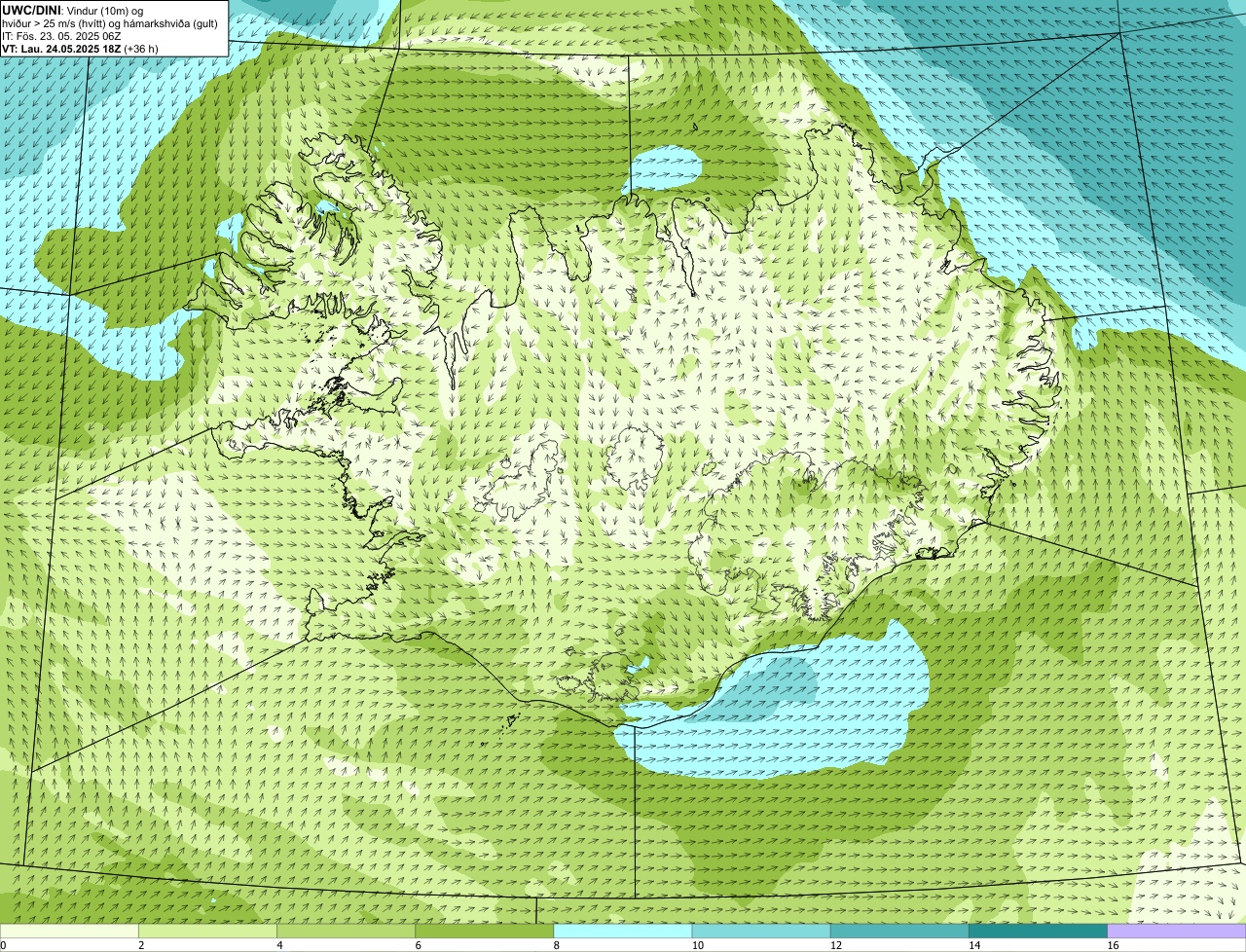Select the 6–8 m/s green legend segment
This screenshot has height=952, width=1246.
(485, 932)
